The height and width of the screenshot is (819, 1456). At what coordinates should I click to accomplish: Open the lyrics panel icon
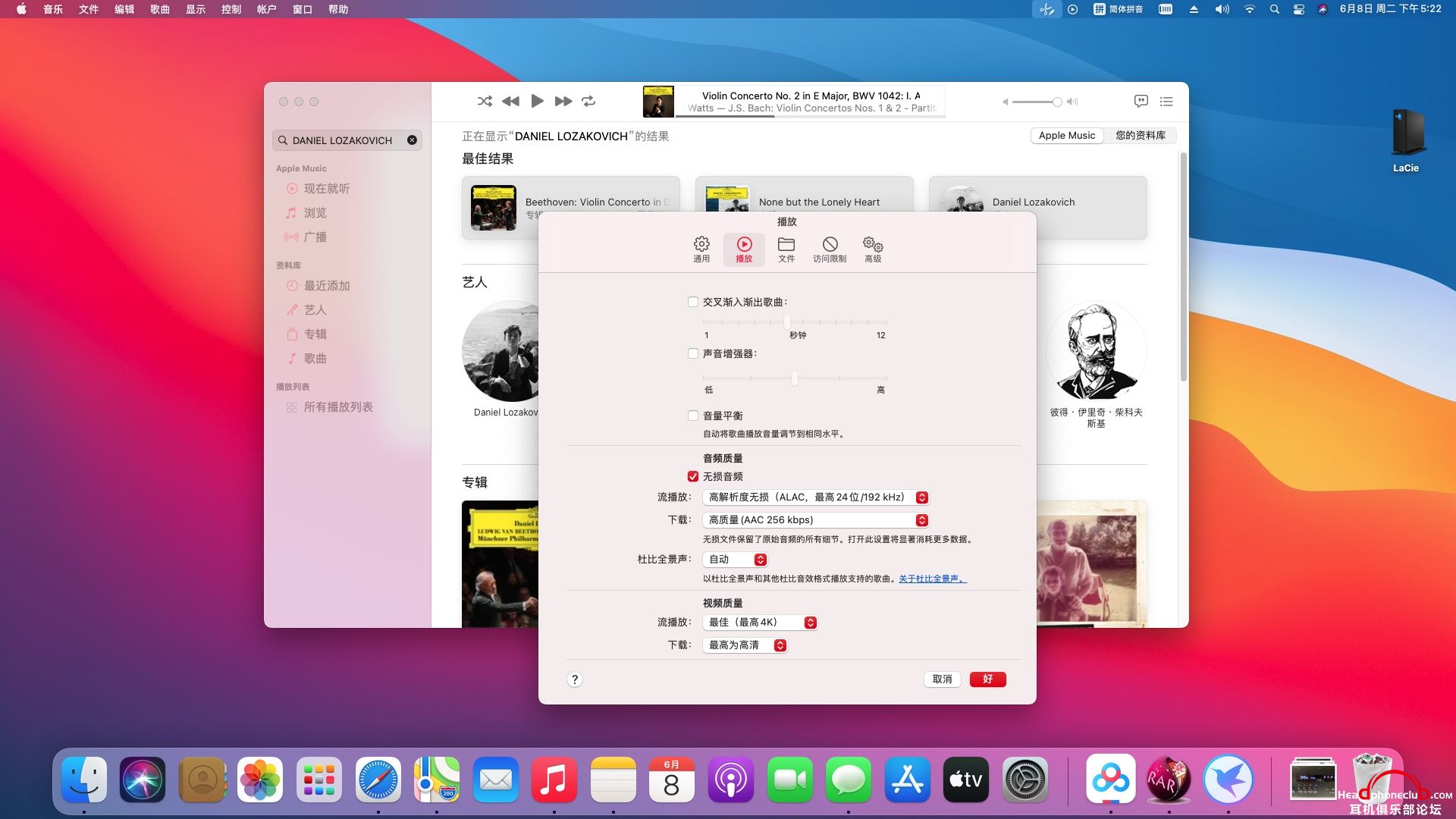(x=1141, y=101)
